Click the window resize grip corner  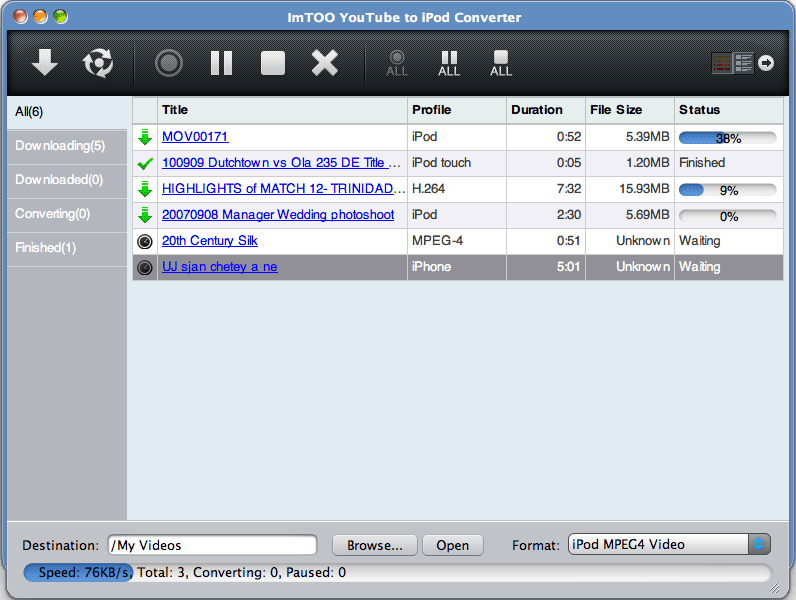[774, 588]
